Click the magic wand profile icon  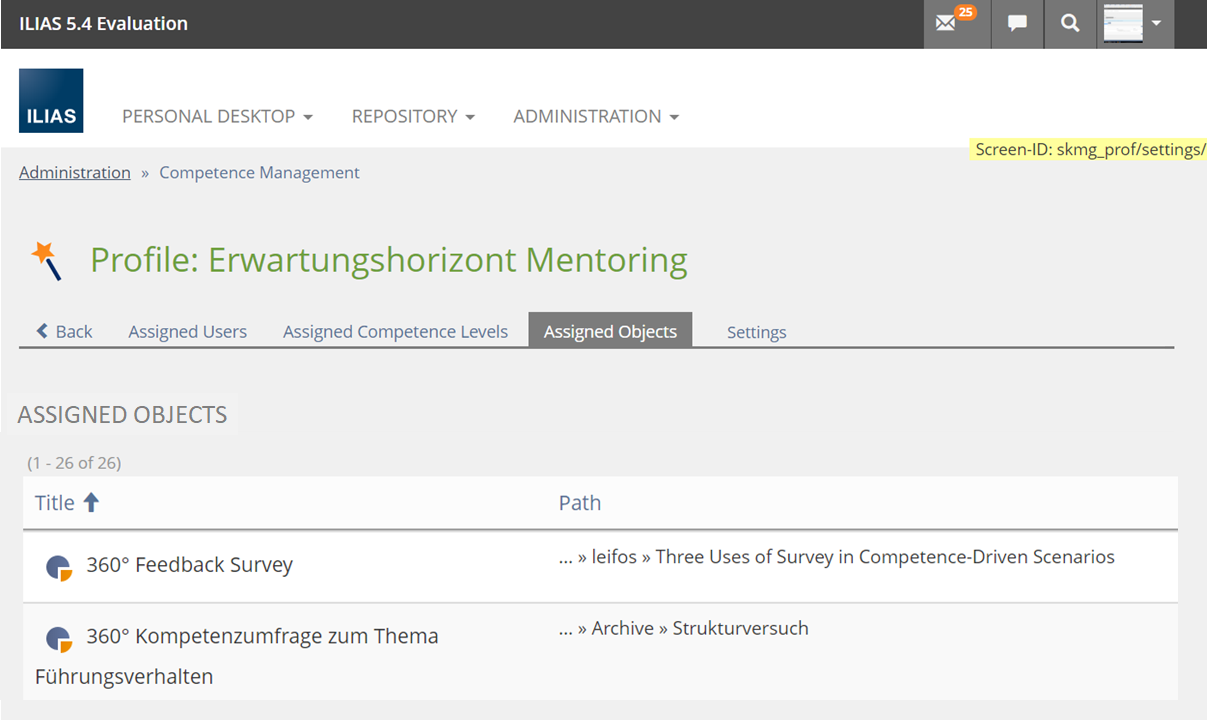tap(47, 260)
